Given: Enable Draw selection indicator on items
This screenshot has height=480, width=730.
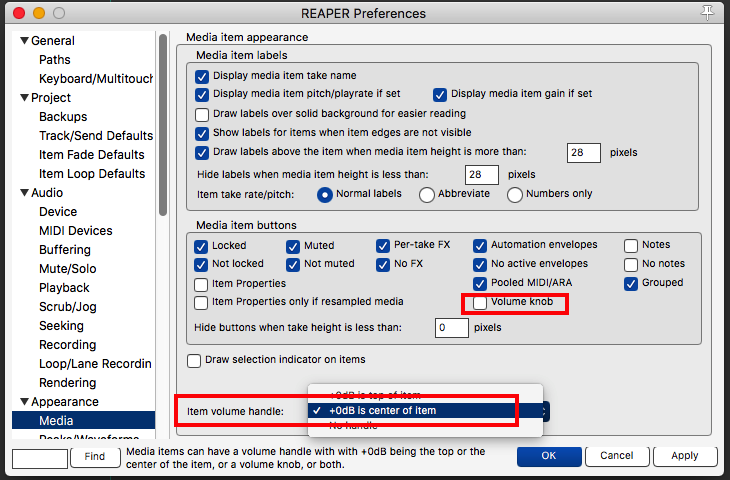Looking at the screenshot, I should pos(194,360).
